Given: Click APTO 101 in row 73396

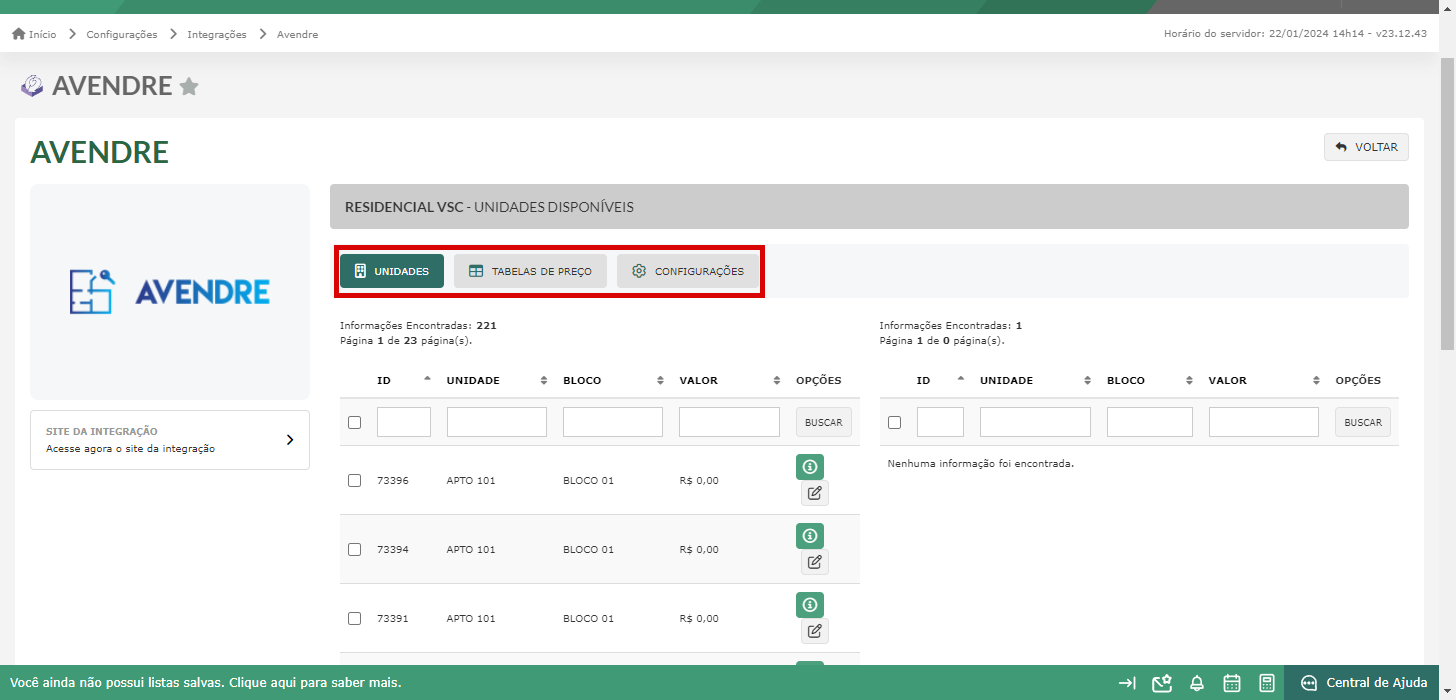Looking at the screenshot, I should [x=471, y=480].
